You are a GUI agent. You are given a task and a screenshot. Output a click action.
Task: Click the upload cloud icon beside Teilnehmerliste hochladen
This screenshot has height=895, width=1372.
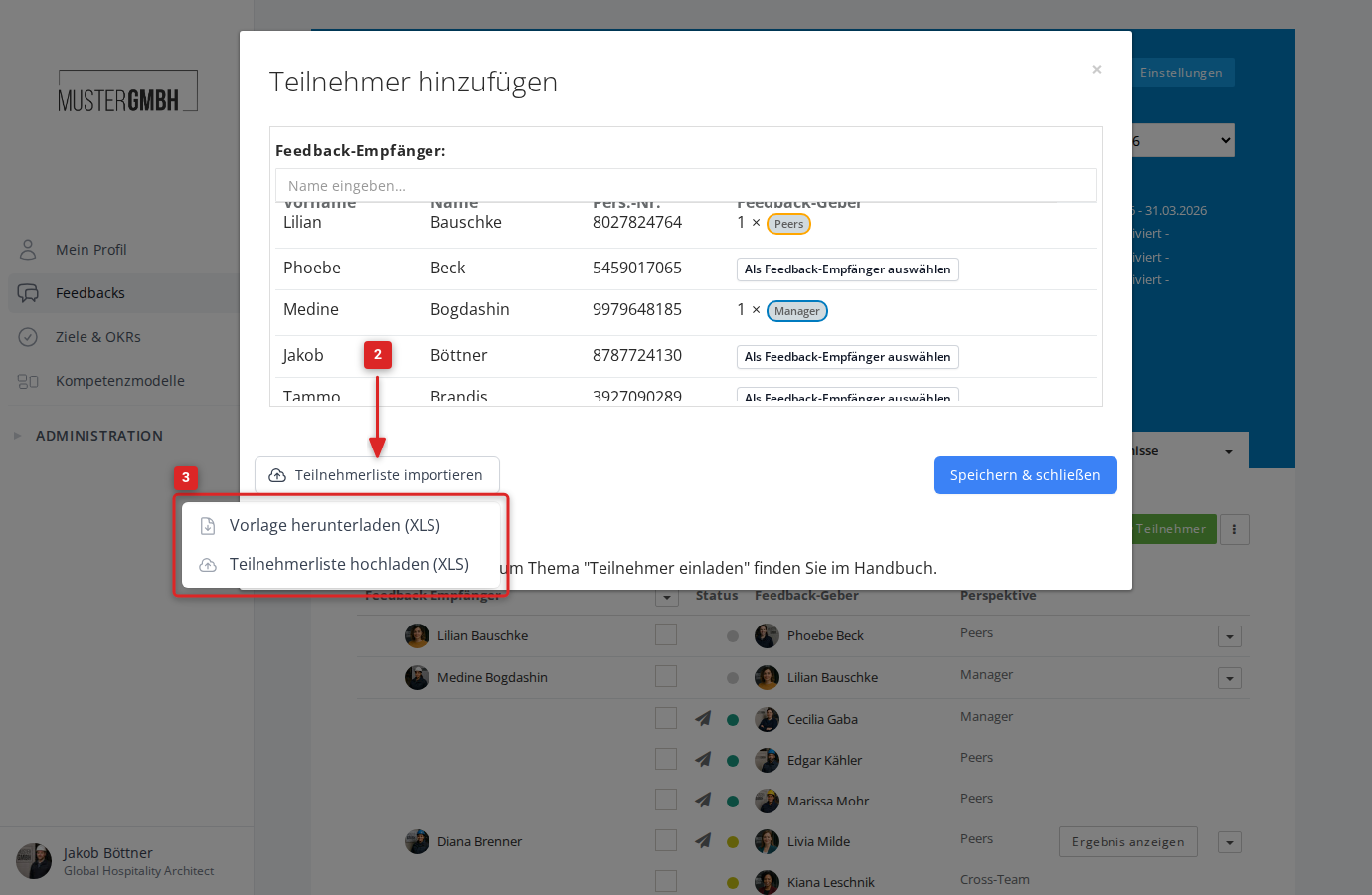[208, 565]
